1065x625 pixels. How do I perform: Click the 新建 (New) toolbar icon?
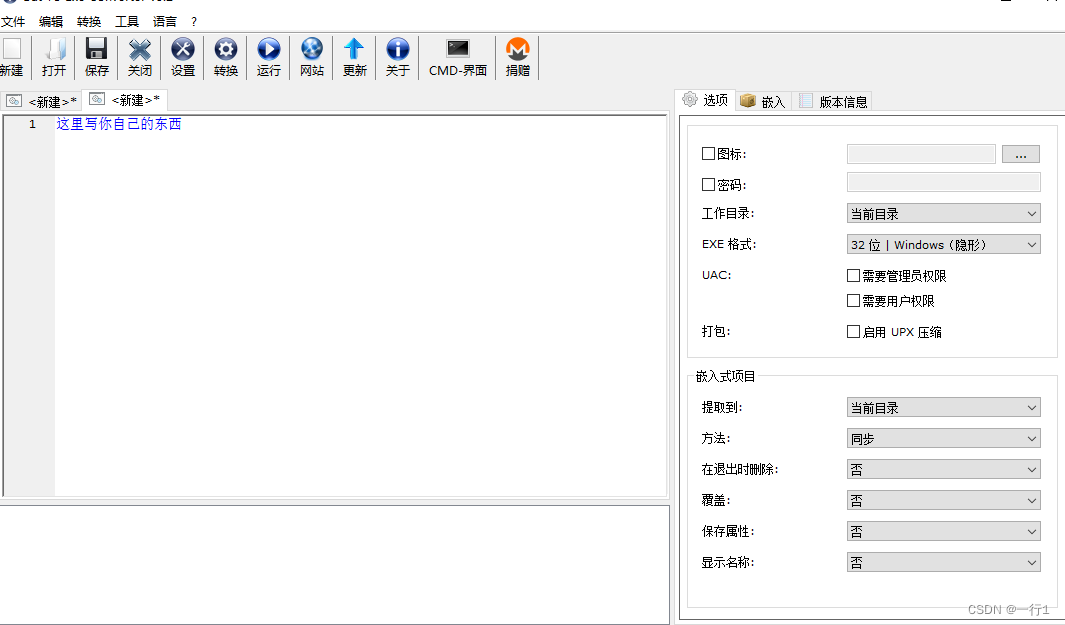point(12,50)
